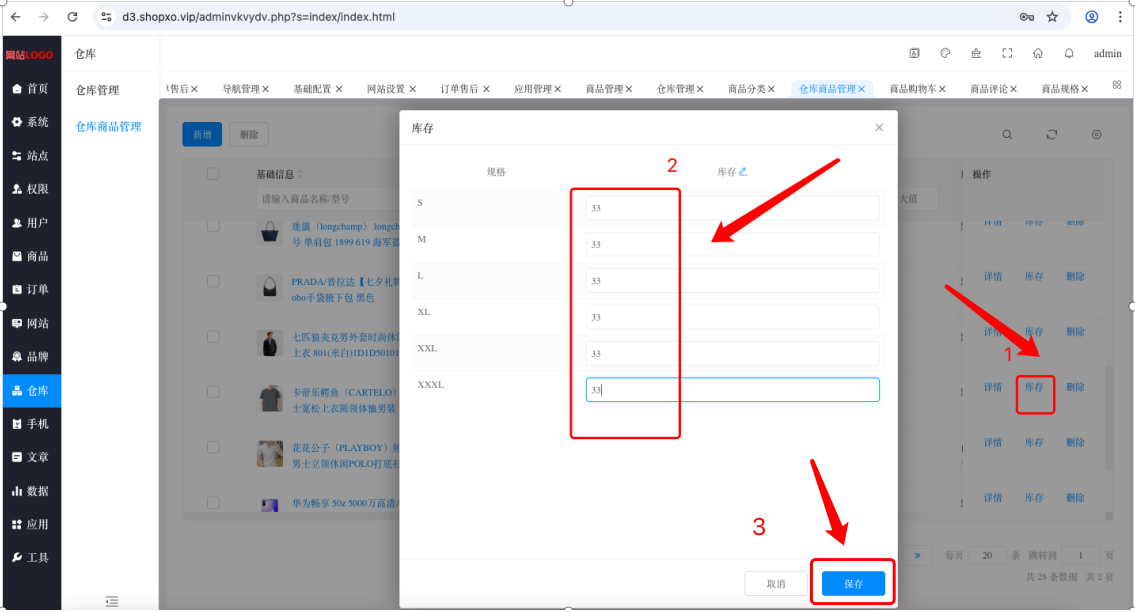This screenshot has width=1135, height=612.
Task: Open the theme palette icon in header
Action: tap(945, 53)
